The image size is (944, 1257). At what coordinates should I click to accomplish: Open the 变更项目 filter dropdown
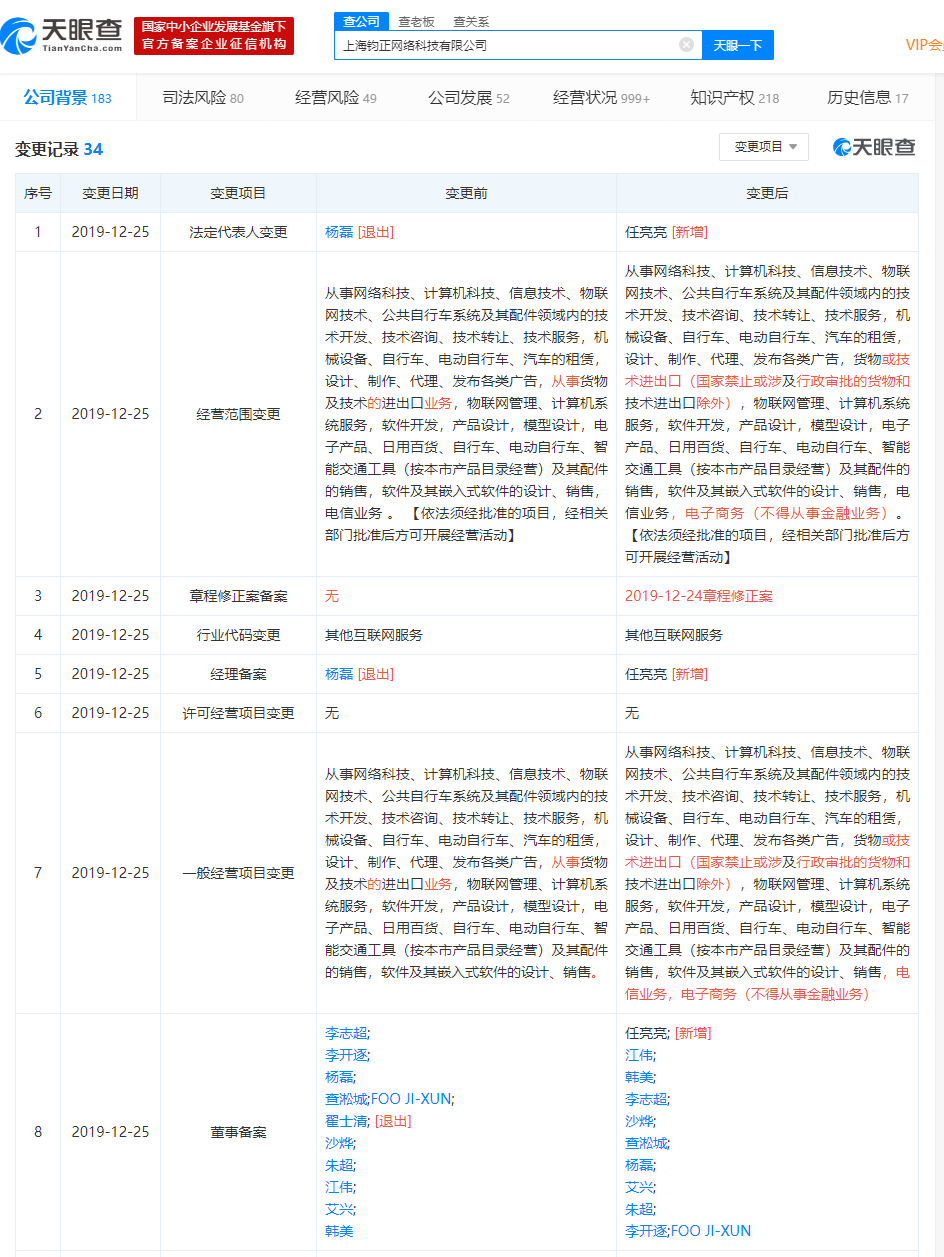click(x=764, y=146)
